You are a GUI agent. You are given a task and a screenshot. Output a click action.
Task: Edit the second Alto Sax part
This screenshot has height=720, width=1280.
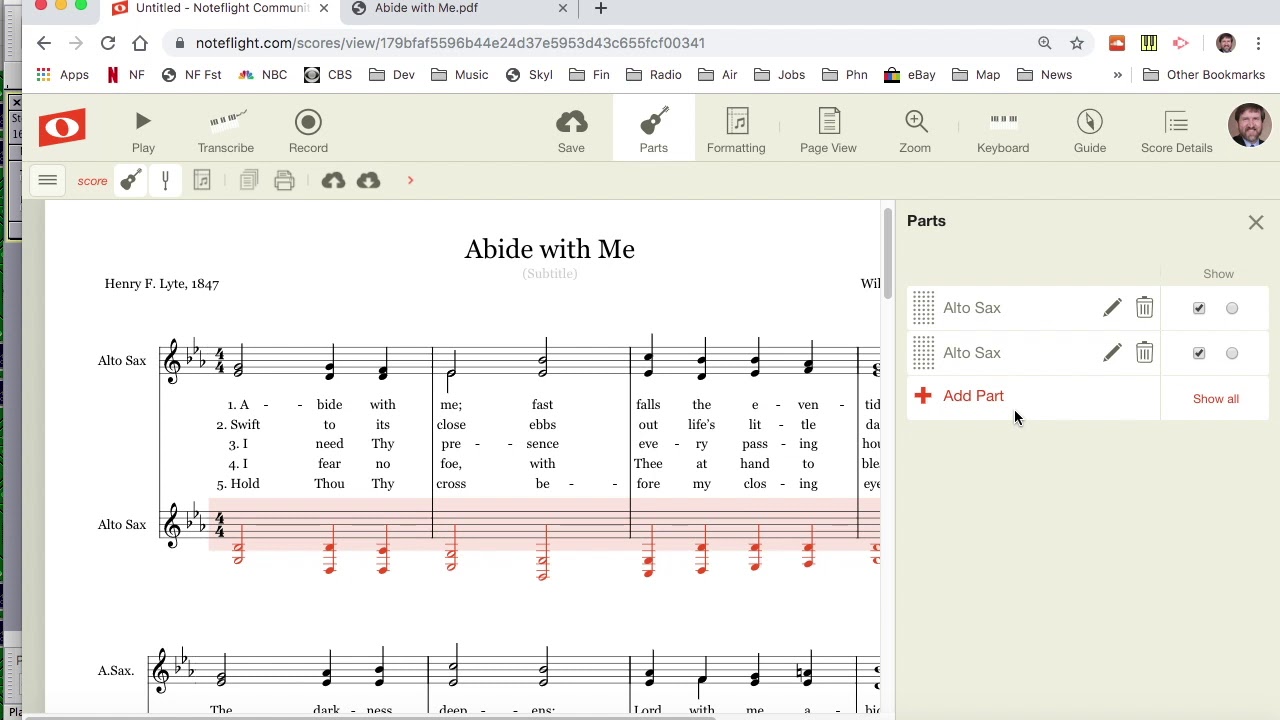pyautogui.click(x=1112, y=353)
